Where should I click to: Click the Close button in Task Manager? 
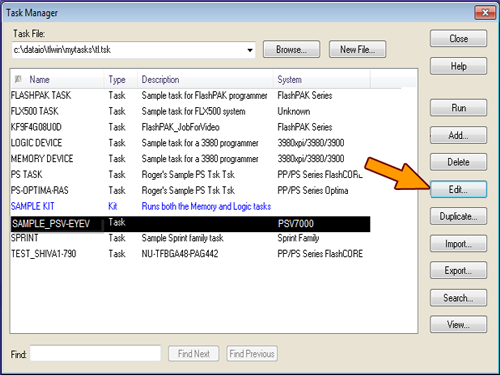458,39
